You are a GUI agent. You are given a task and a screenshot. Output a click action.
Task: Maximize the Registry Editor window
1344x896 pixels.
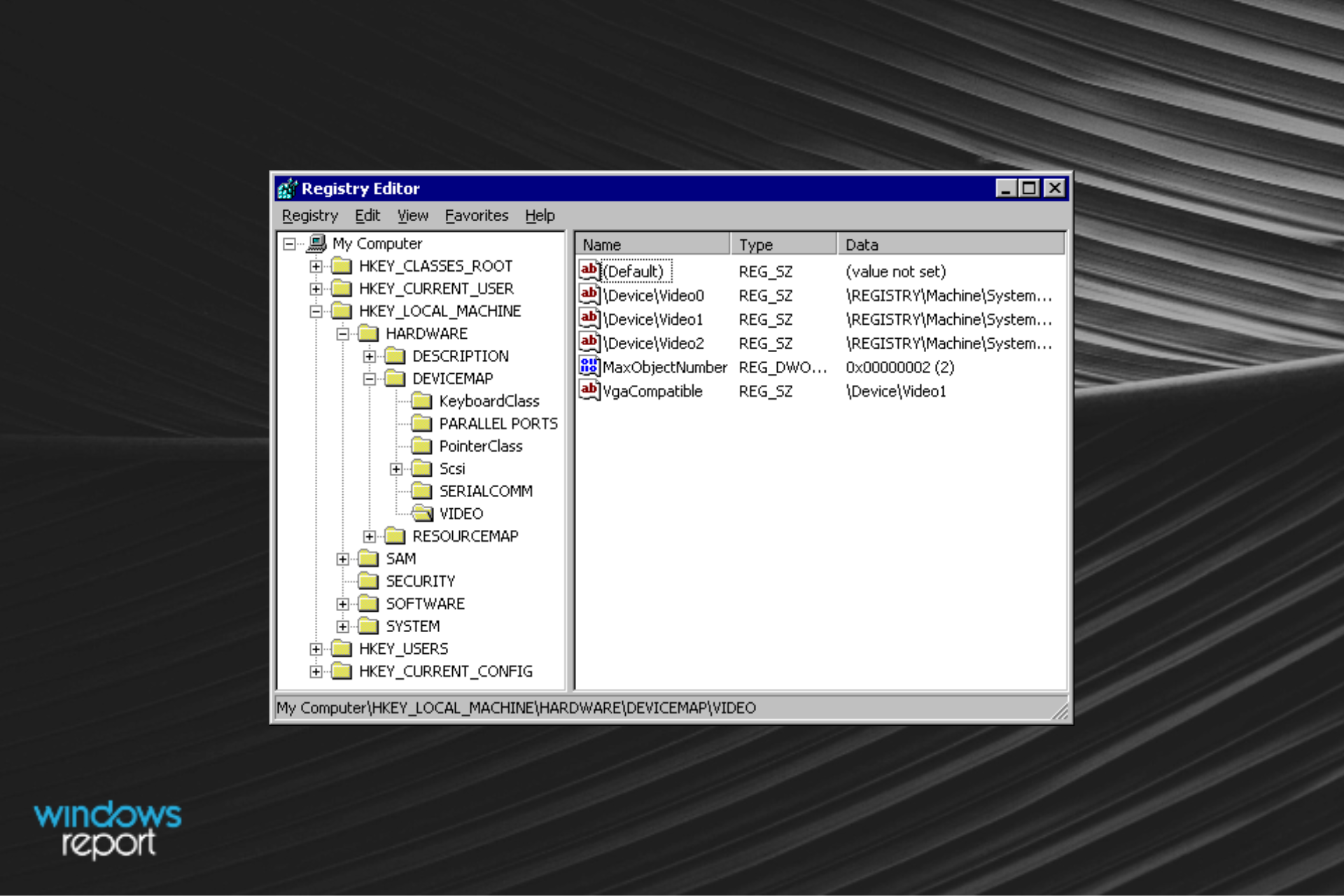point(1029,188)
